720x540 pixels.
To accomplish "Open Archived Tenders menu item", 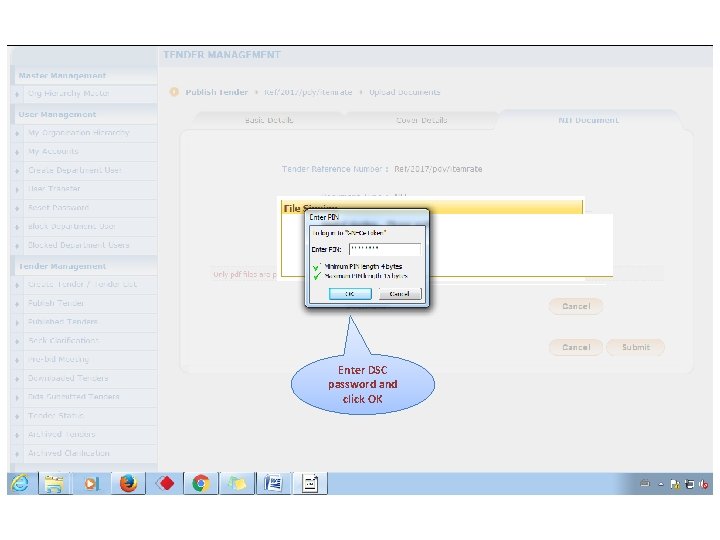I will click(x=62, y=434).
